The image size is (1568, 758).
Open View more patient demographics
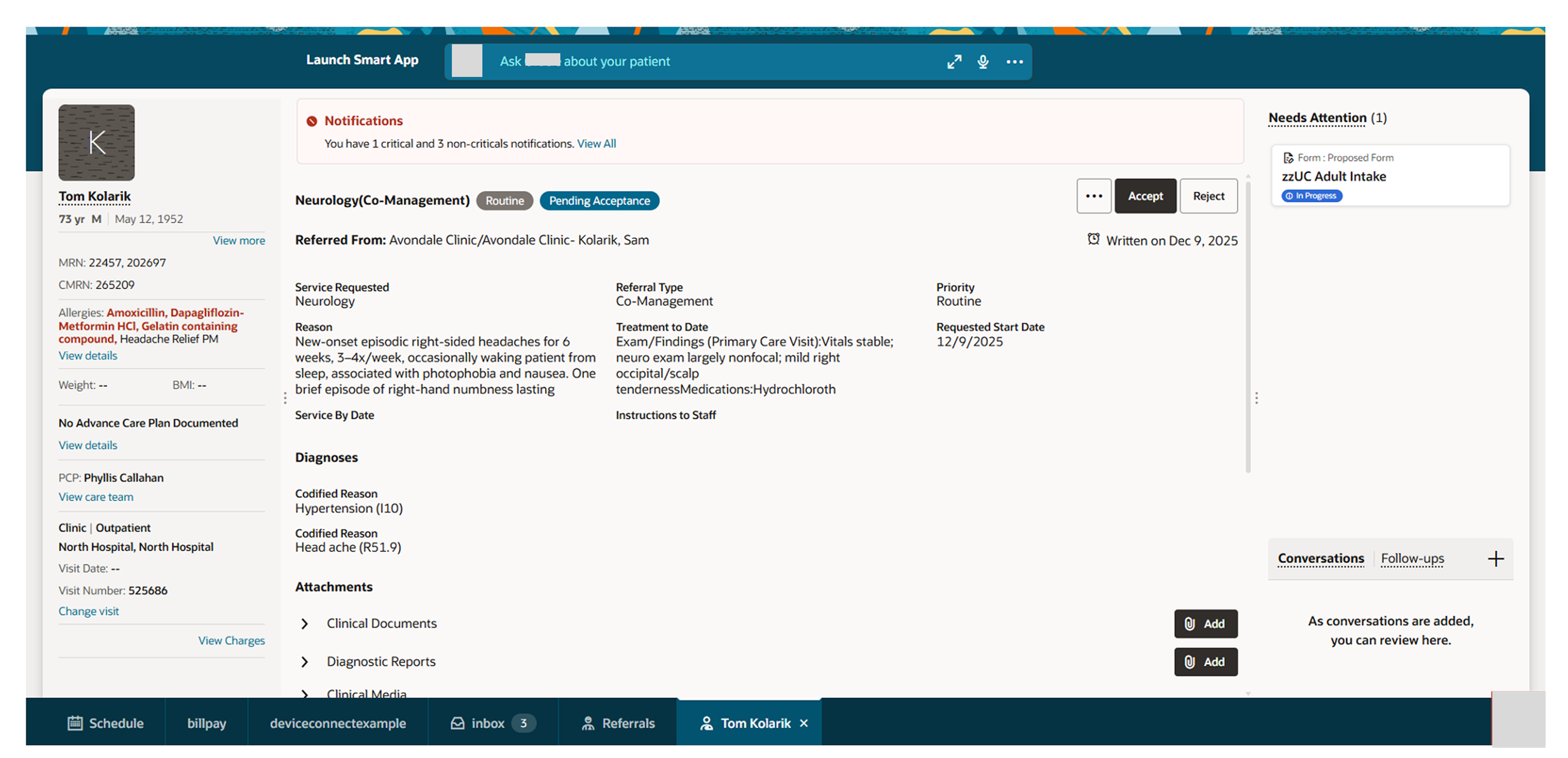238,241
